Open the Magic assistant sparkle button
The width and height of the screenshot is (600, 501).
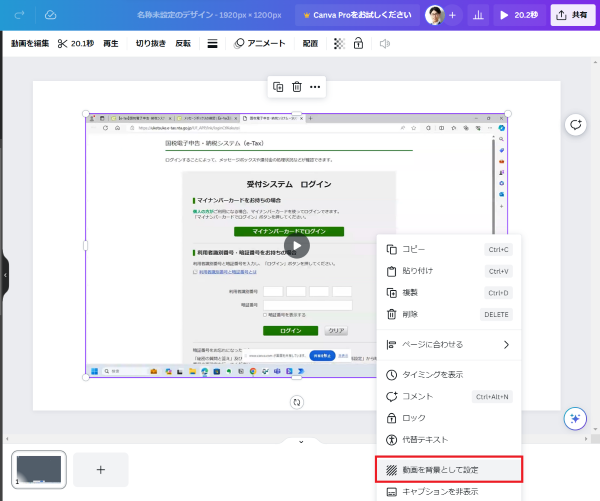575,419
